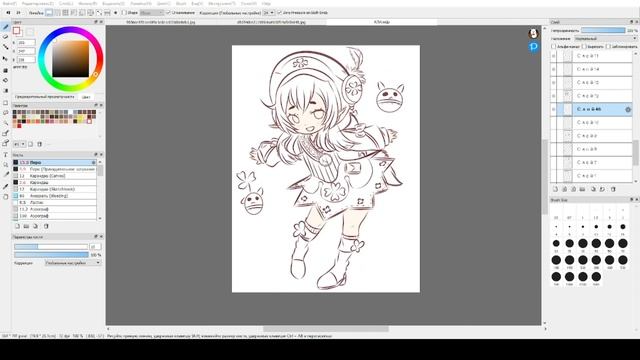This screenshot has height=360, width=640.
Task: Click the layer list scroll-down arrow
Action: tap(636, 181)
